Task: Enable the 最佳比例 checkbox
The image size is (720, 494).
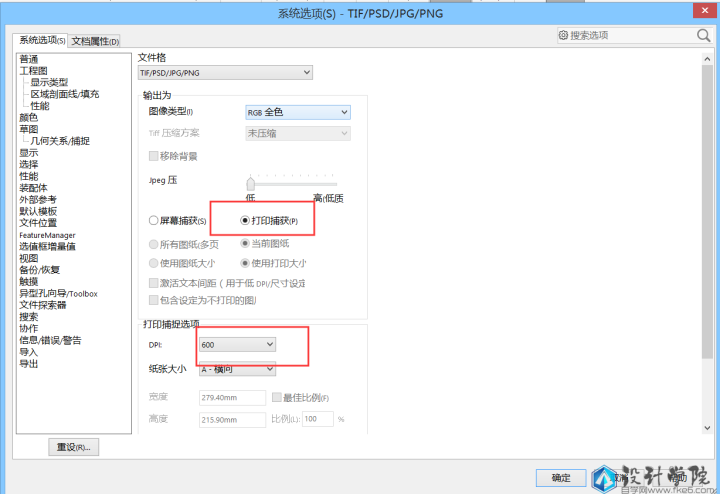Action: (277, 397)
